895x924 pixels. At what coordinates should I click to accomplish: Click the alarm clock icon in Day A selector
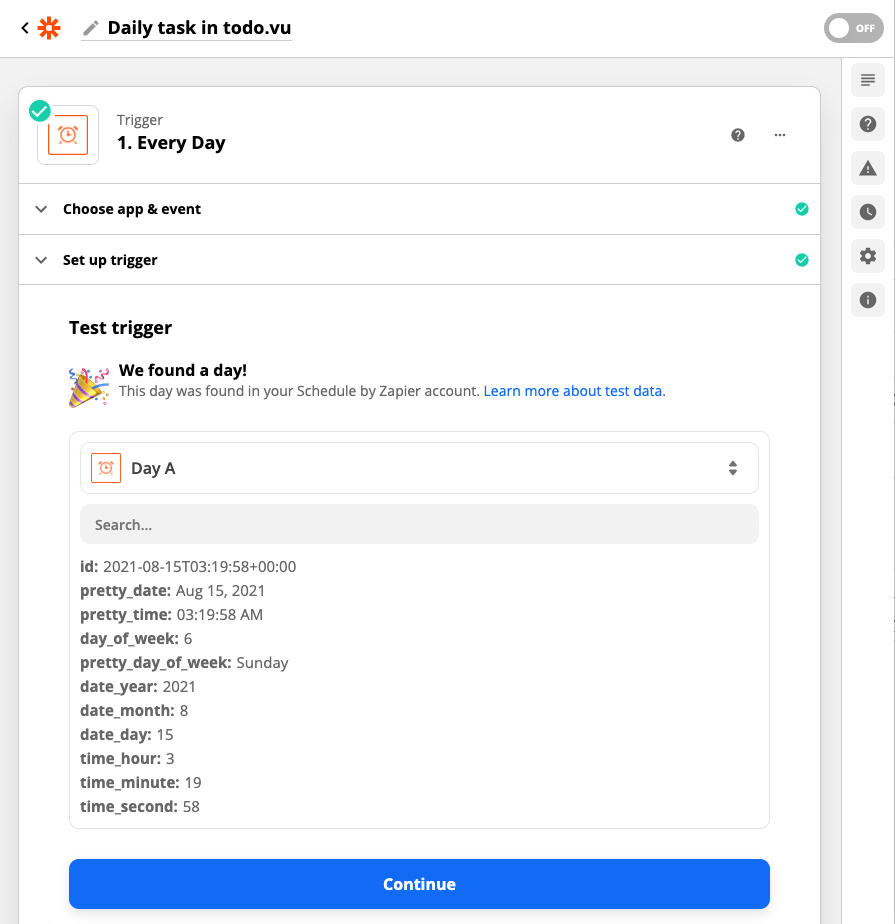(106, 468)
